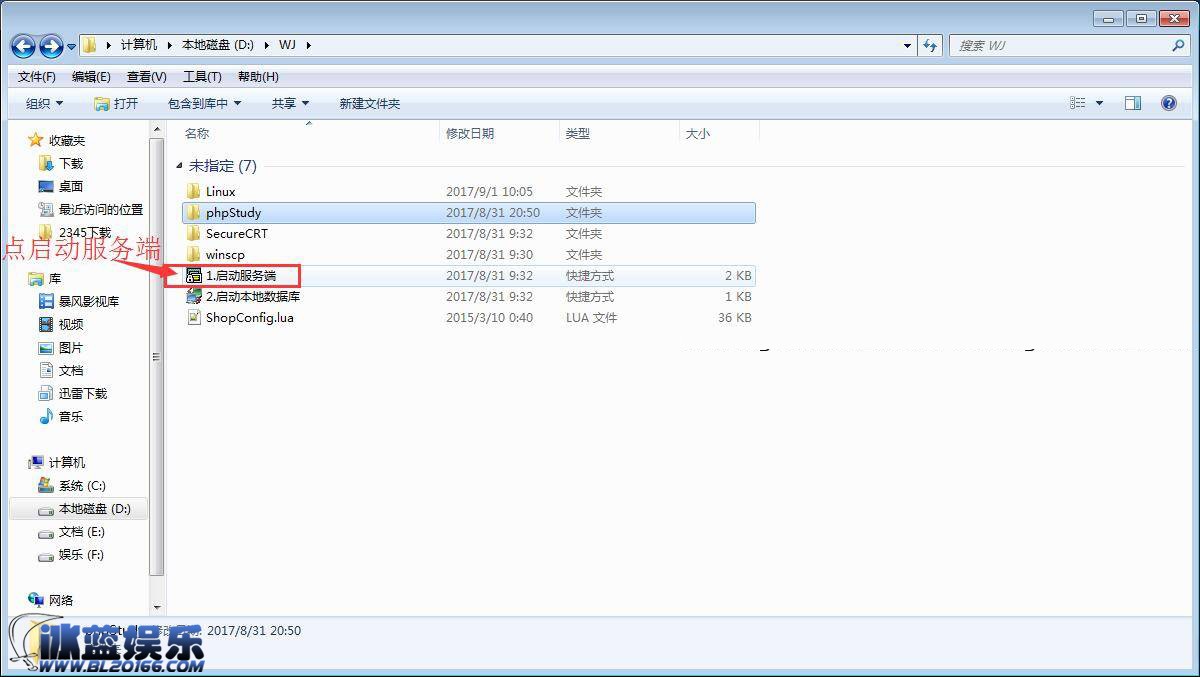Open the 帮助(H) menu

coord(258,77)
